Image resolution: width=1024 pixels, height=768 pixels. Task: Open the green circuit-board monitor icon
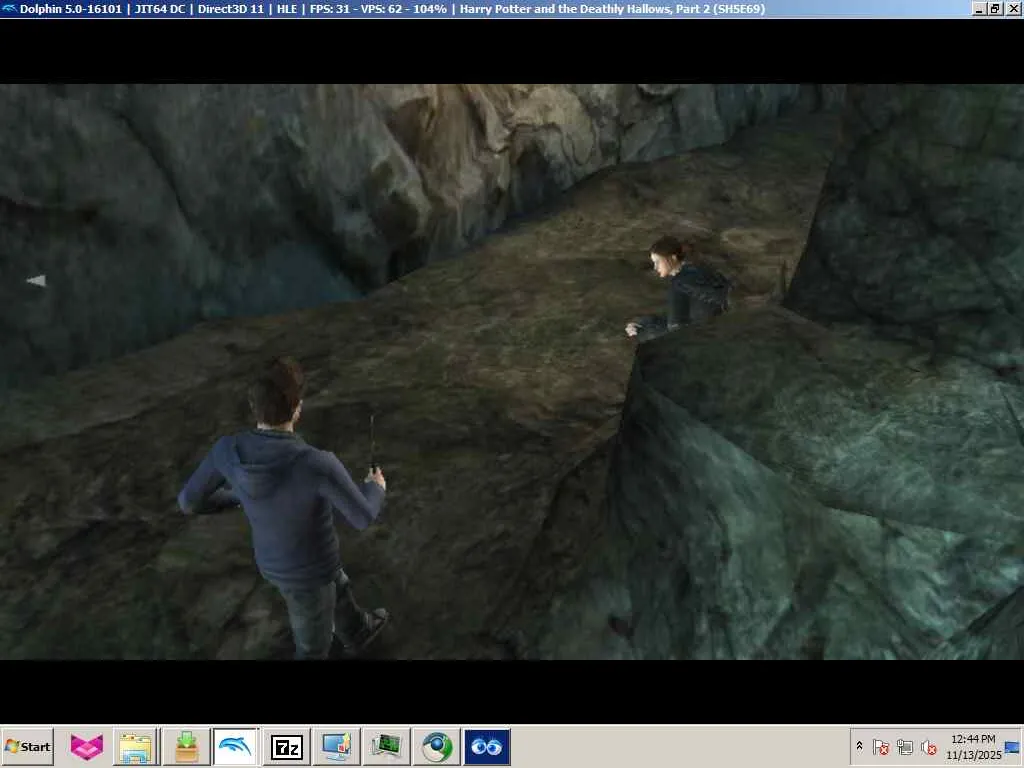pyautogui.click(x=386, y=746)
